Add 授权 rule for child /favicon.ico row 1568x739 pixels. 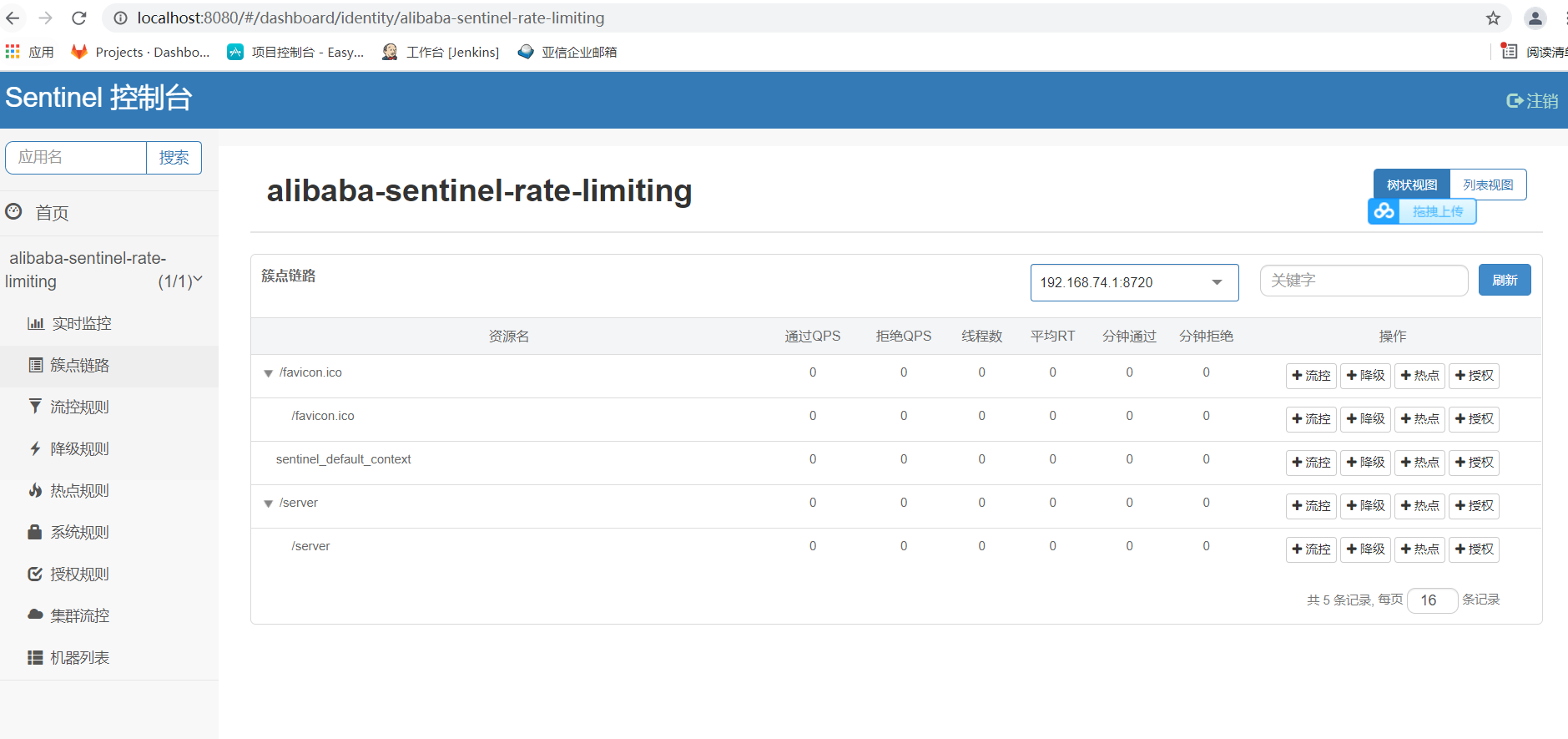[x=1474, y=419]
